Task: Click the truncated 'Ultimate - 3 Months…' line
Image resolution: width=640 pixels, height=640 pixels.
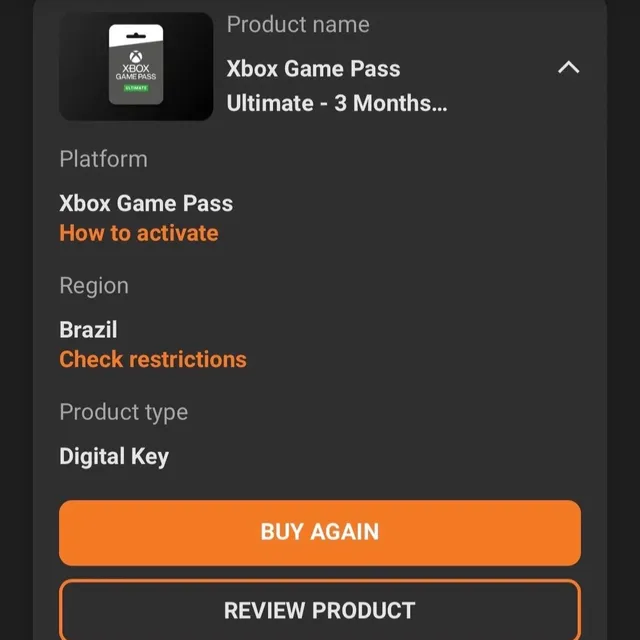Action: (337, 103)
